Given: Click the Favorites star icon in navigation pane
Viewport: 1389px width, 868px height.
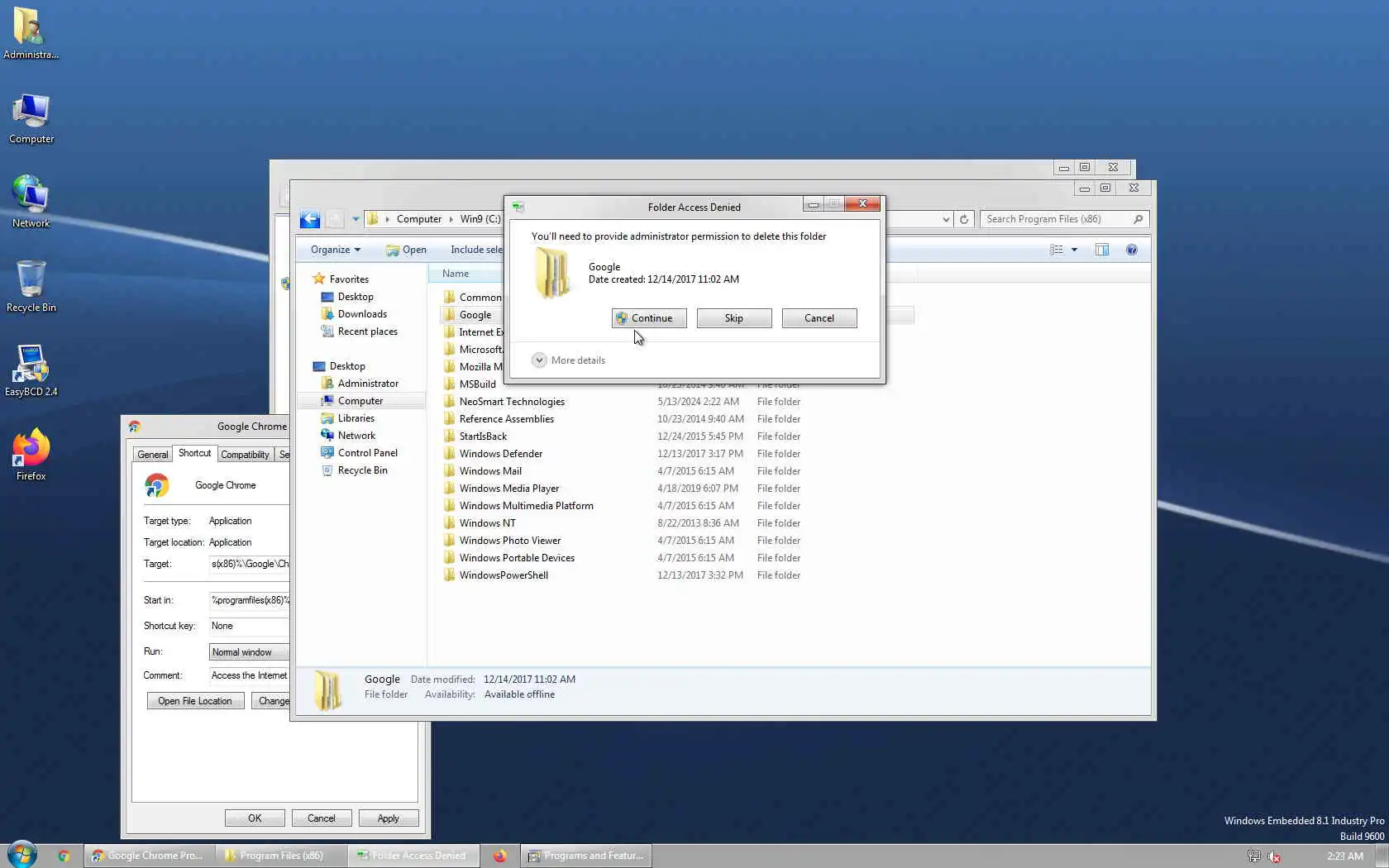Looking at the screenshot, I should 318,279.
